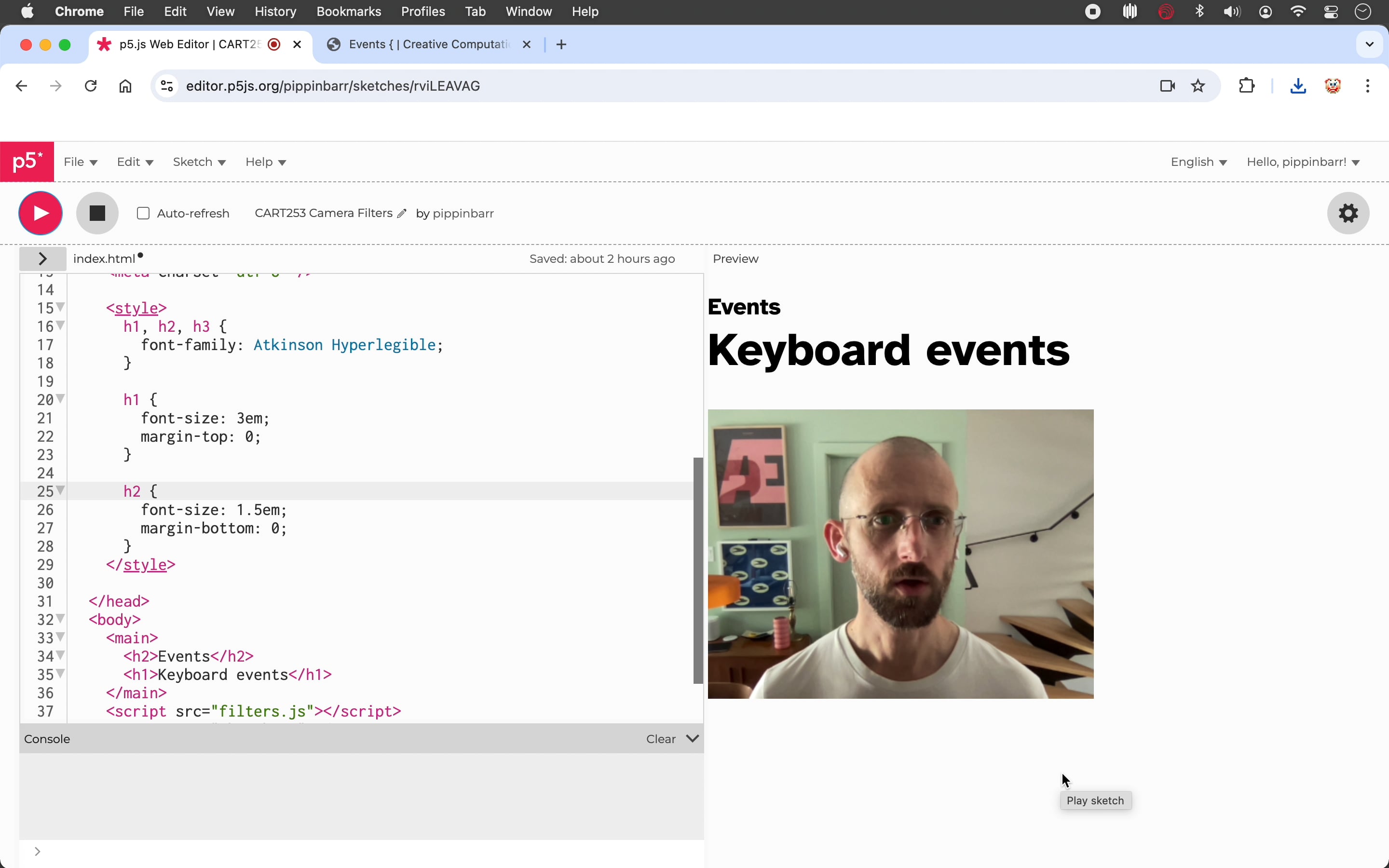1389x868 pixels.
Task: Clear the console output
Action: click(x=660, y=738)
